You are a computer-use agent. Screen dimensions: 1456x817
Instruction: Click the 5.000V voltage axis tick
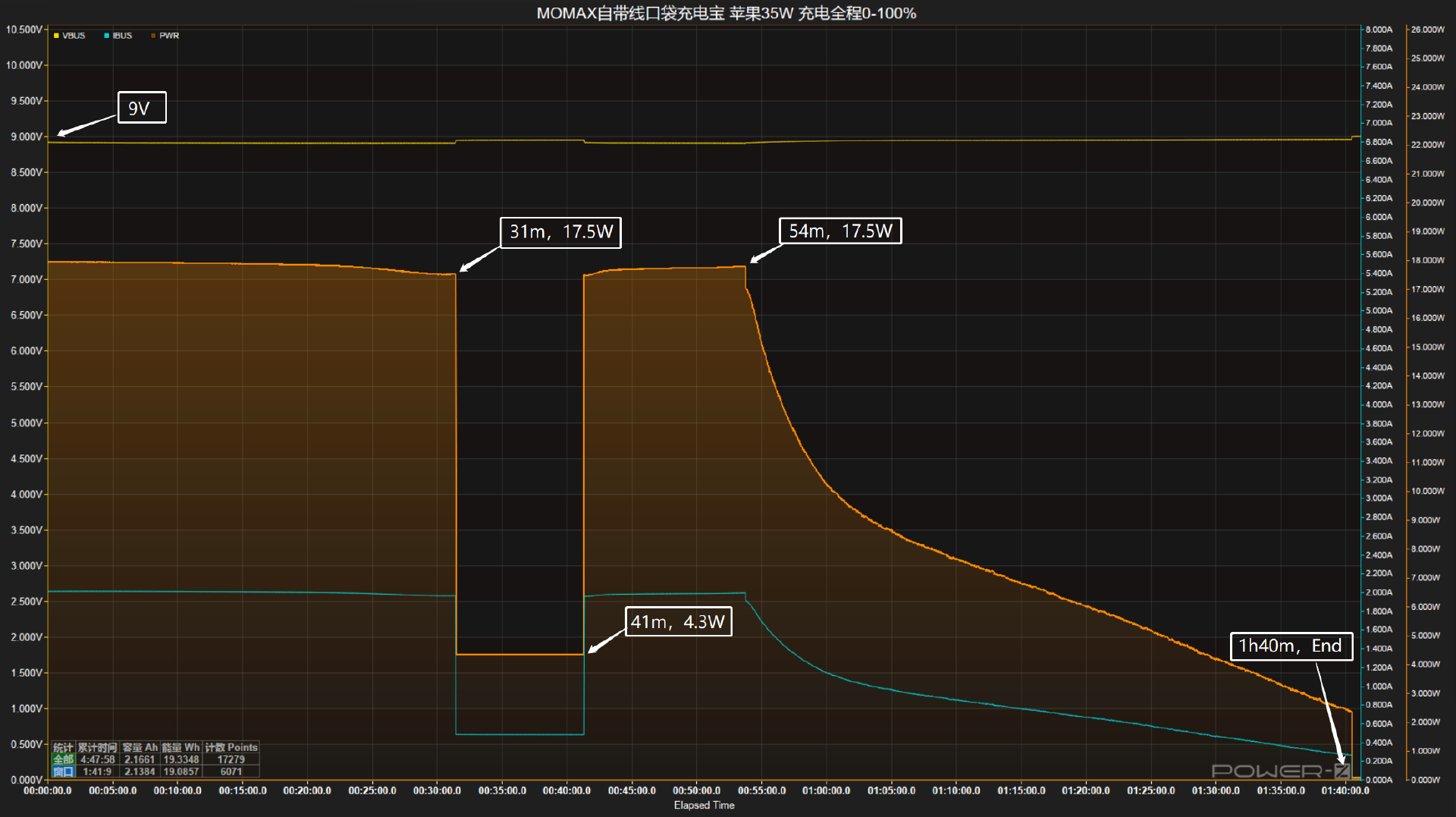tap(26, 423)
